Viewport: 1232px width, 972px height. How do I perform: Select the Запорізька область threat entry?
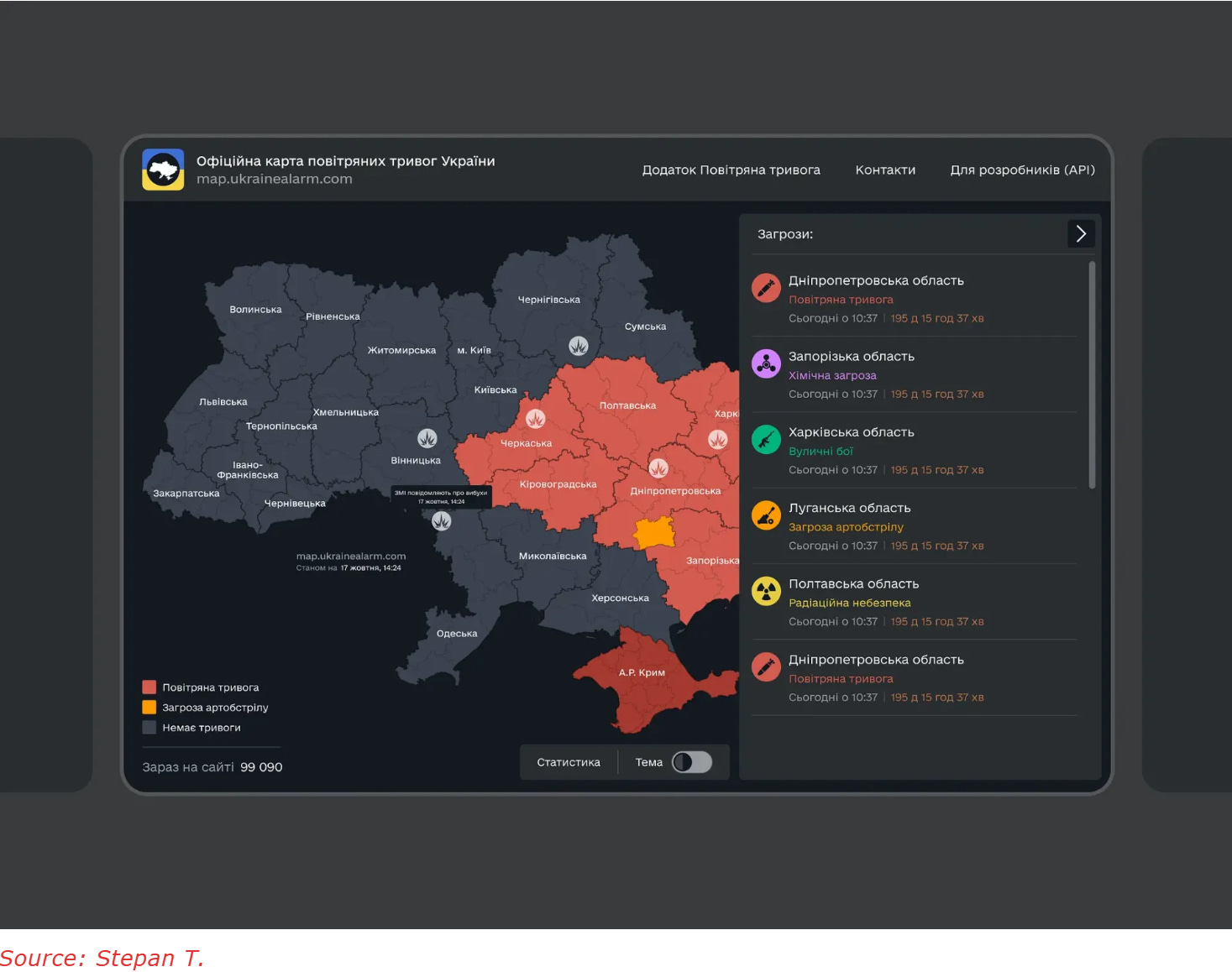(914, 374)
